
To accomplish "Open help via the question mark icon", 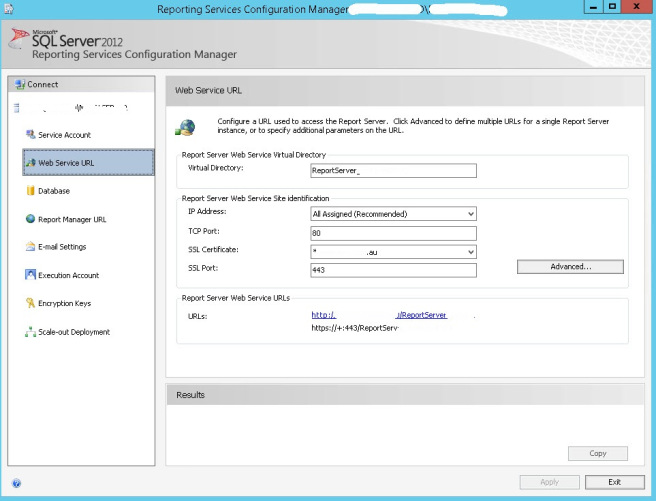I will (x=16, y=483).
